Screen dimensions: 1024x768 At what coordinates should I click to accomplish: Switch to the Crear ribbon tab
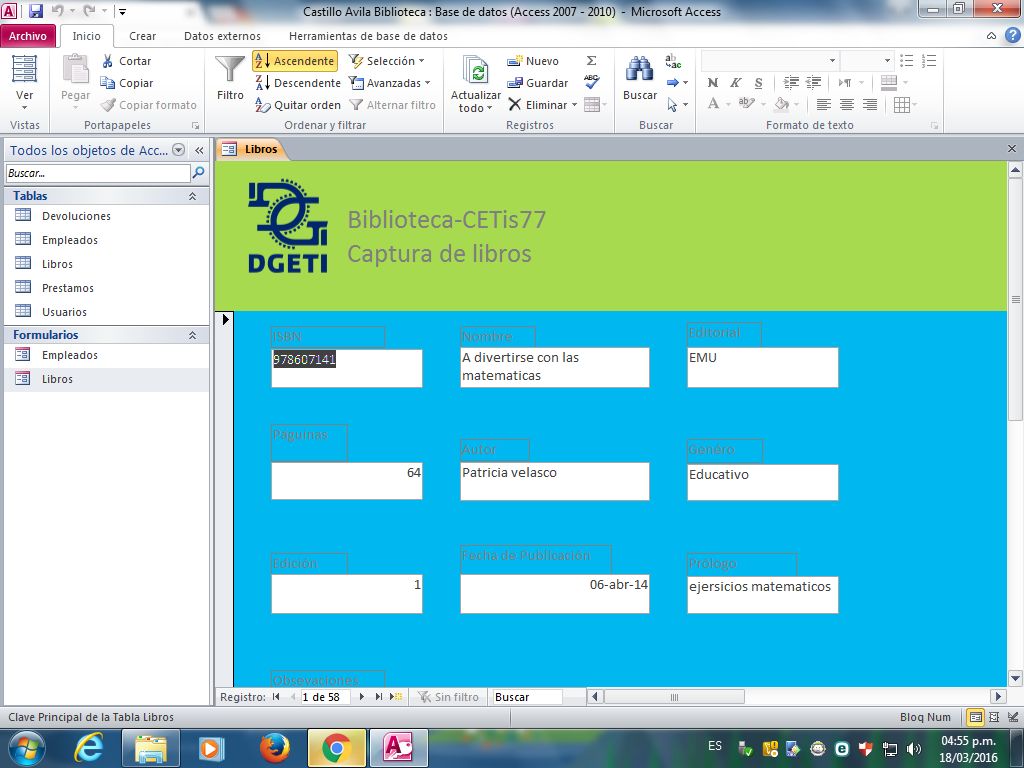pyautogui.click(x=143, y=36)
